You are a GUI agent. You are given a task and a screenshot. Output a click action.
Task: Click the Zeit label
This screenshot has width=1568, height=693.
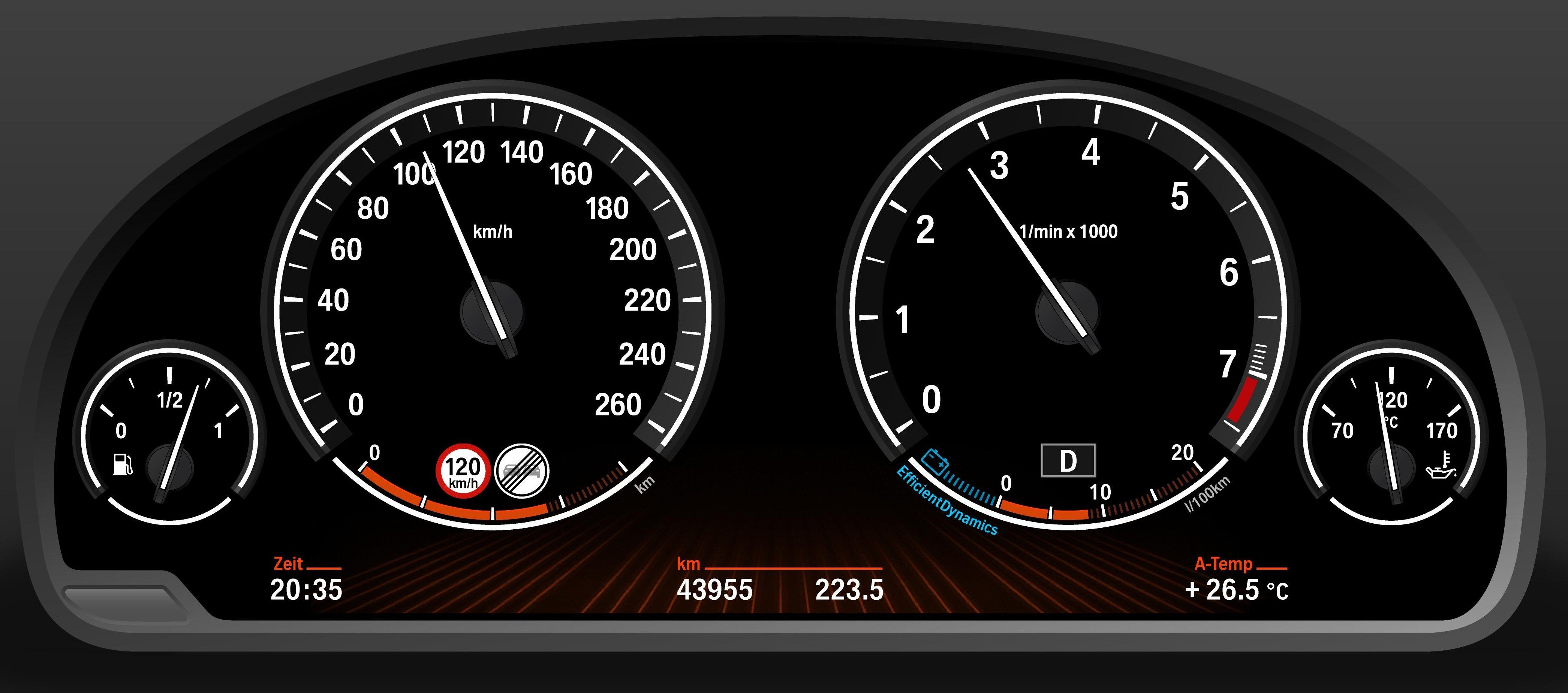coord(288,563)
